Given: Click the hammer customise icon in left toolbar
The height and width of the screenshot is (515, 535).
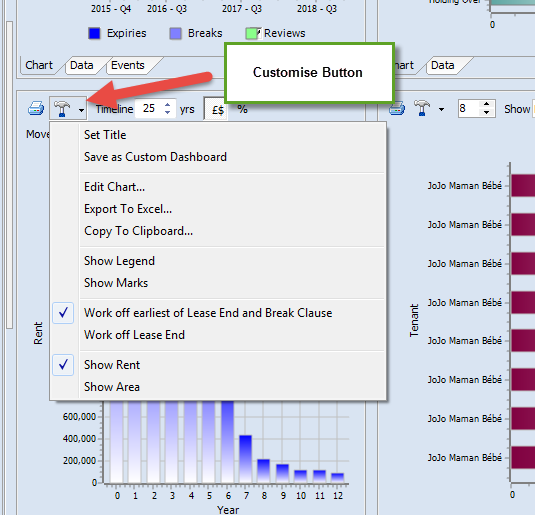Looking at the screenshot, I should click(62, 109).
